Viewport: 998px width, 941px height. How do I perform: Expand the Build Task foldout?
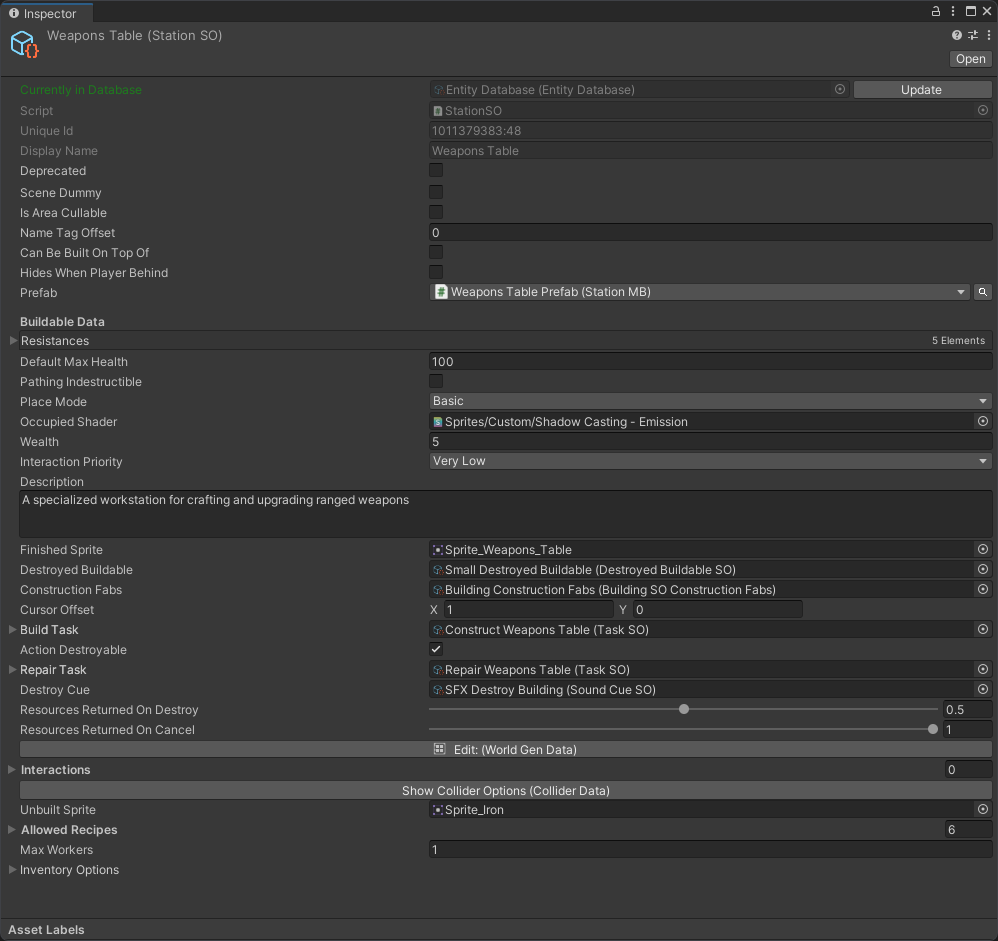click(x=13, y=629)
